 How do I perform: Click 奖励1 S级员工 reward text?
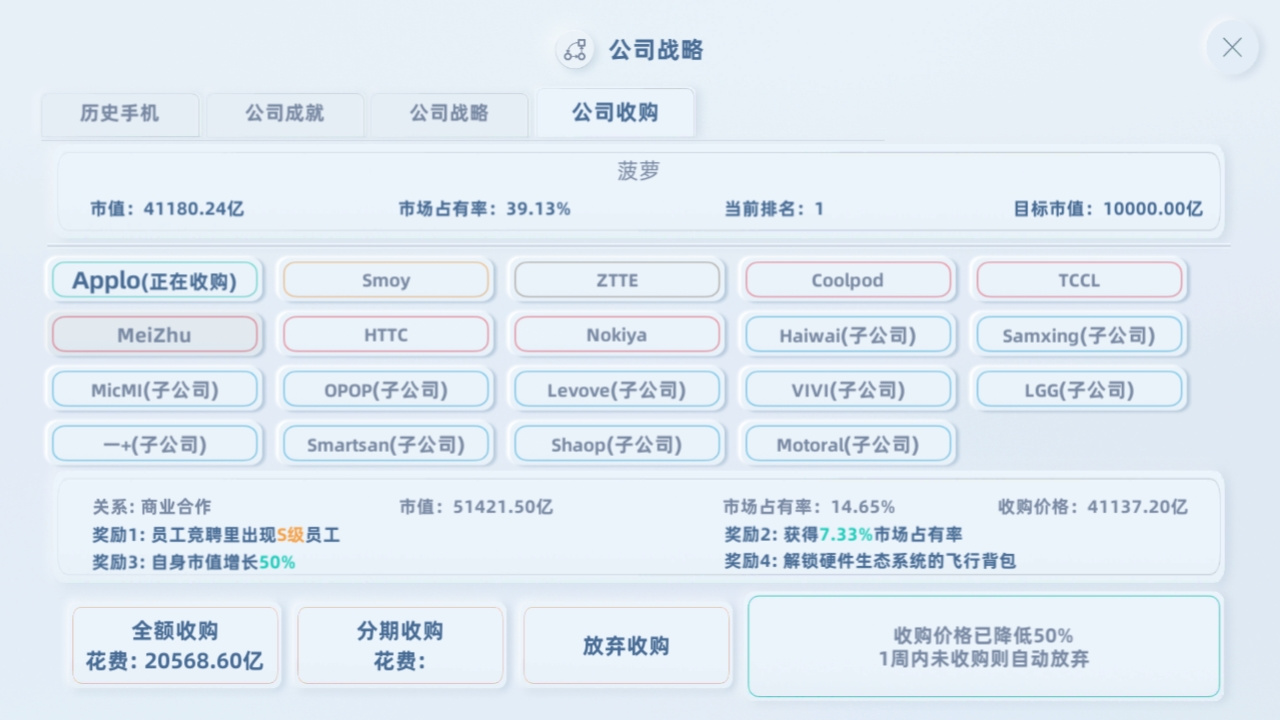tap(216, 535)
